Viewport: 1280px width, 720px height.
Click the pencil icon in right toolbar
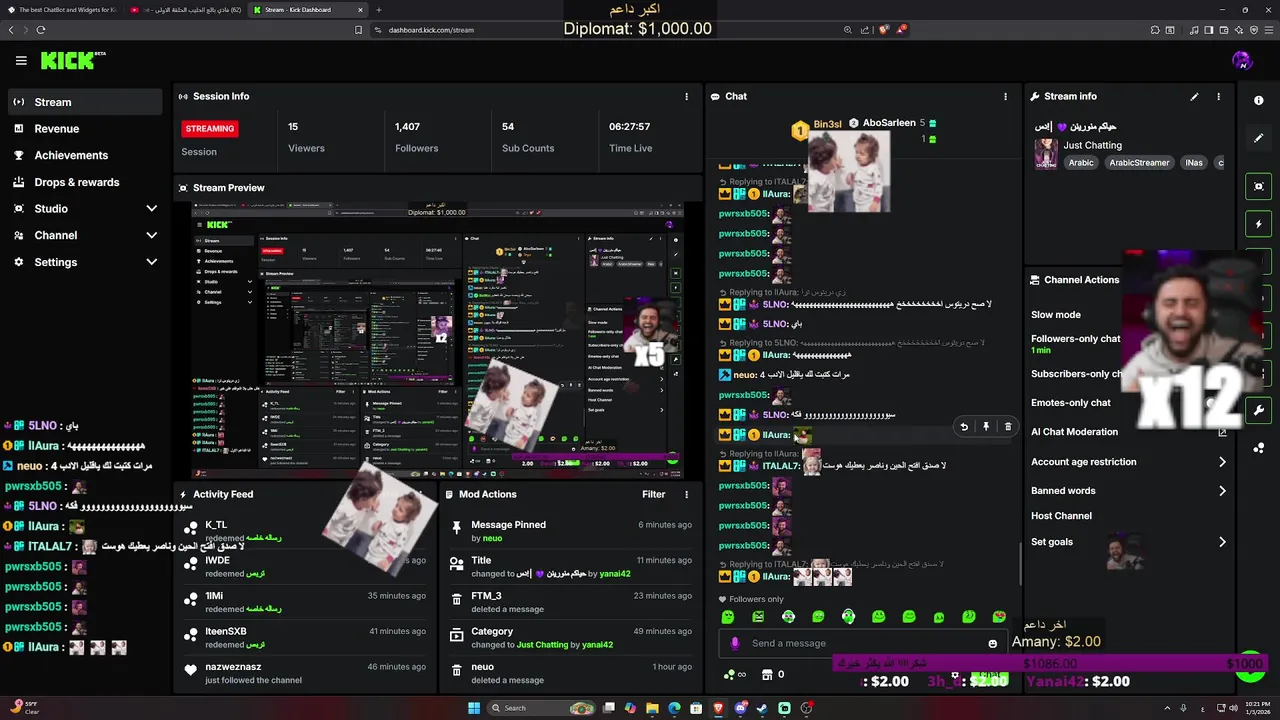1259,137
